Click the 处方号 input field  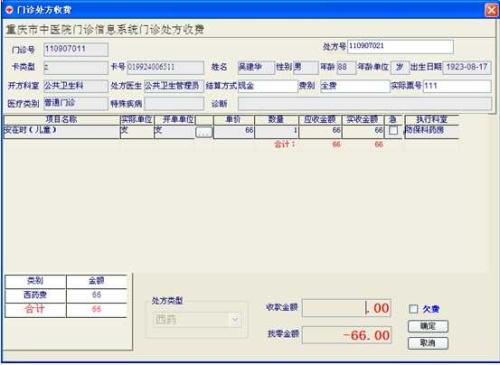point(400,46)
